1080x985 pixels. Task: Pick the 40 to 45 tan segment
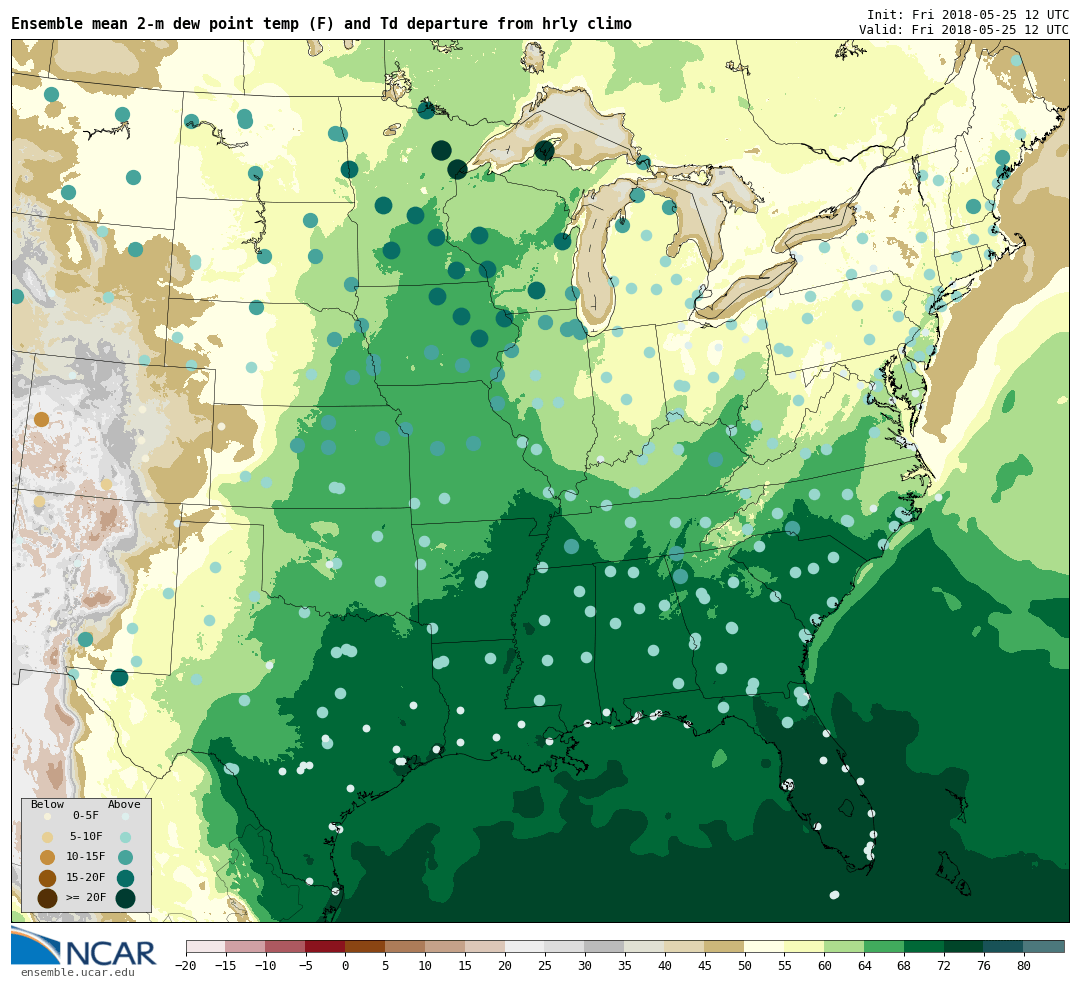click(x=685, y=946)
